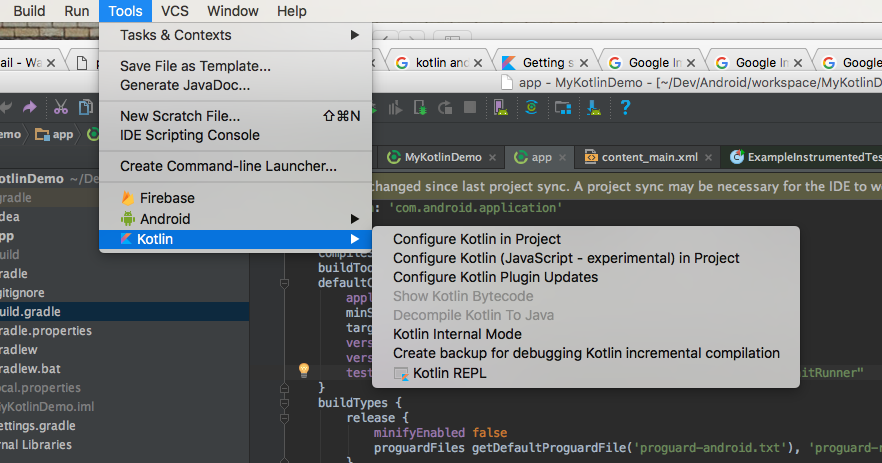Screen dimensions: 882x463
Task: Click the class icon on ExampleInstrumentedTest tab
Action: (x=737, y=157)
